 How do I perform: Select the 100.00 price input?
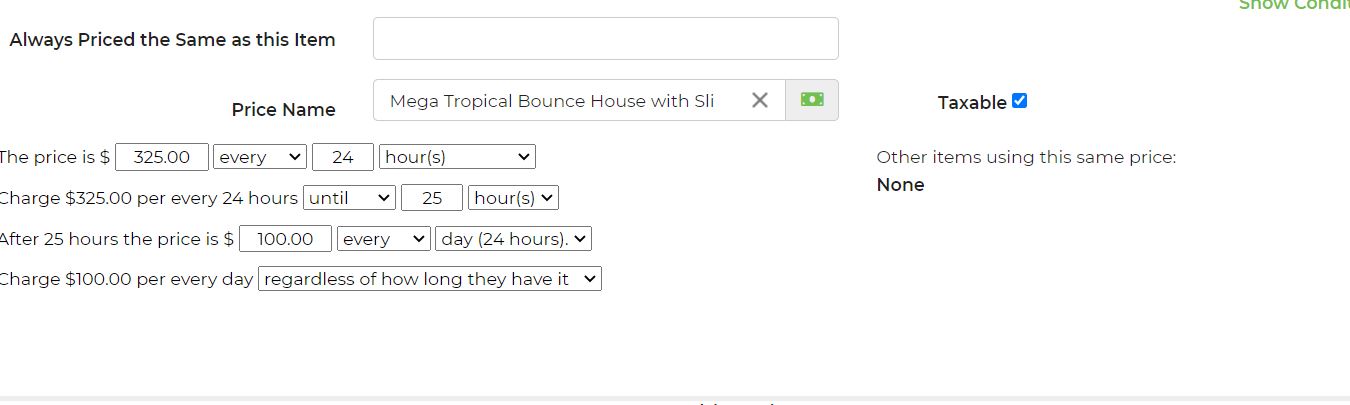coord(285,239)
